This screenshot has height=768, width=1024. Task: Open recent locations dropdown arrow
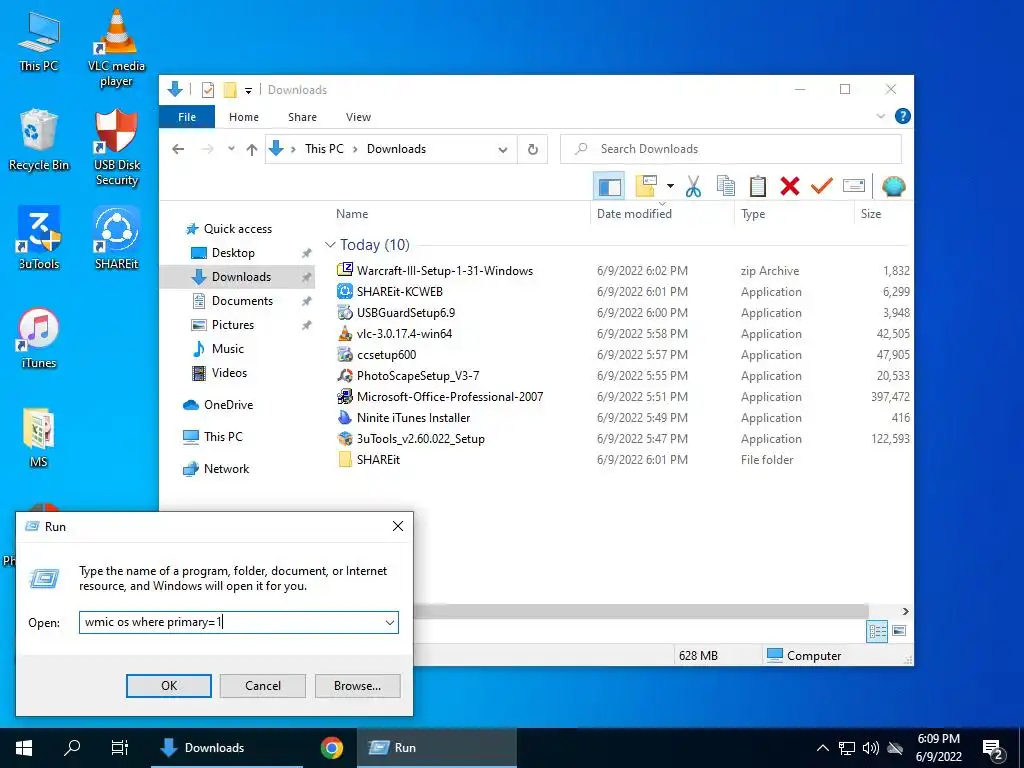click(231, 150)
